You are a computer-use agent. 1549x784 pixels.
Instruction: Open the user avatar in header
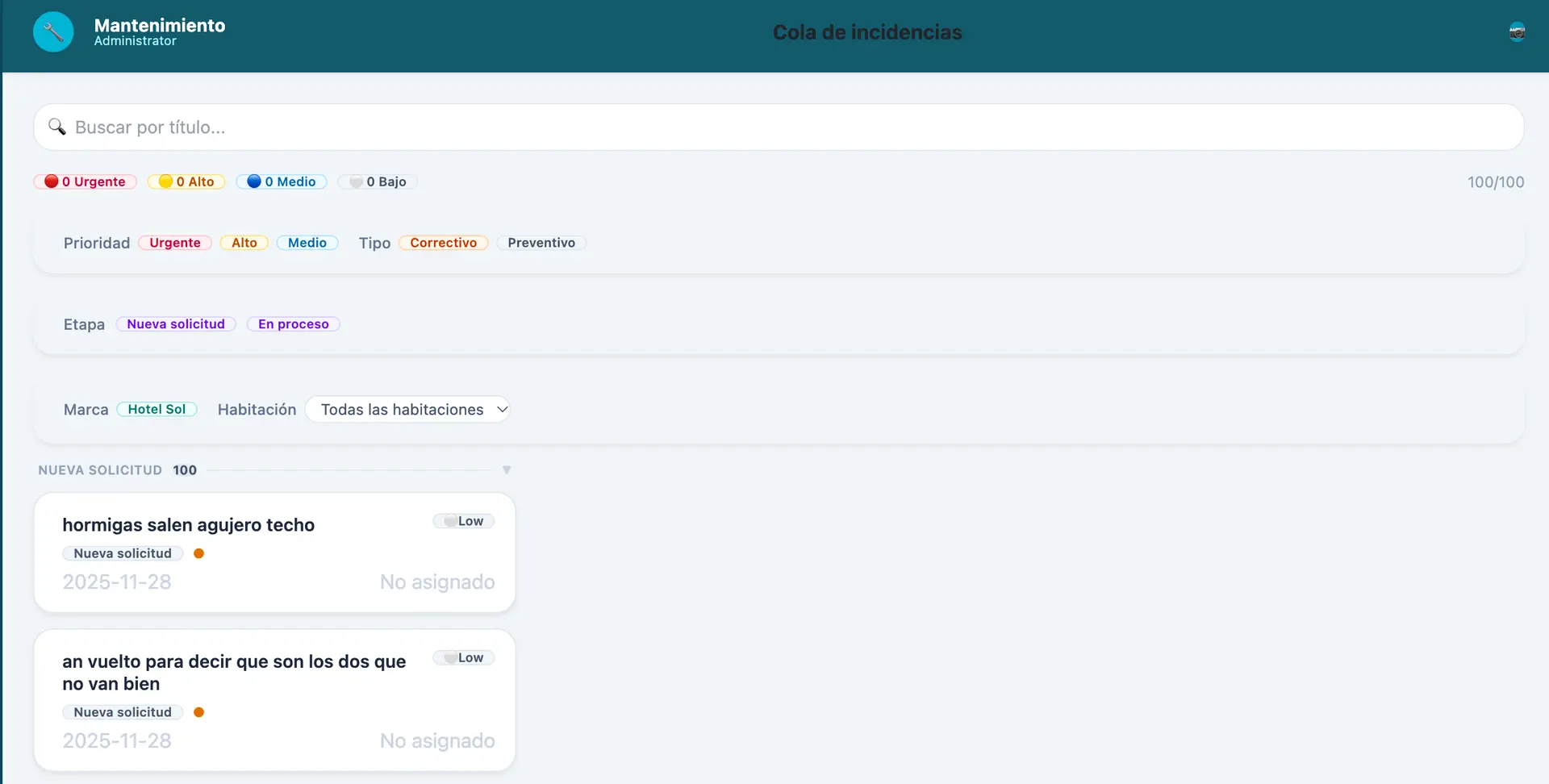(x=1517, y=32)
